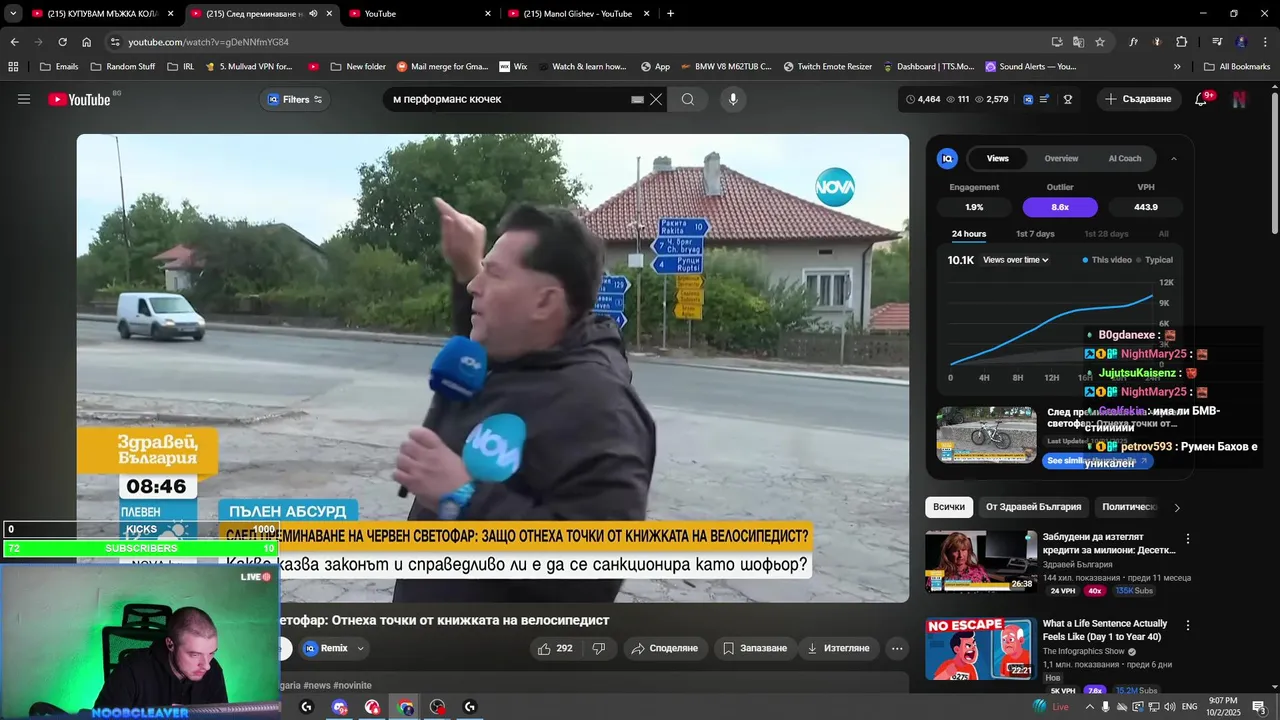The height and width of the screenshot is (720, 1280).
Task: Clear the search query with the X
Action: [x=656, y=99]
